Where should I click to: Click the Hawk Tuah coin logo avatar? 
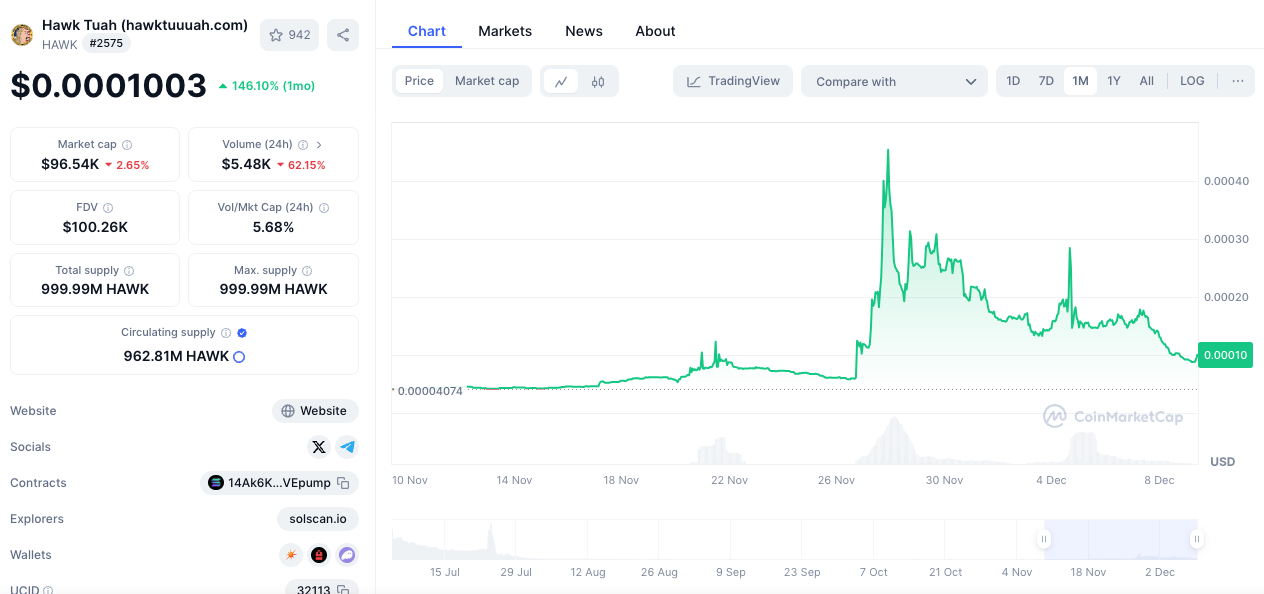(x=21, y=35)
